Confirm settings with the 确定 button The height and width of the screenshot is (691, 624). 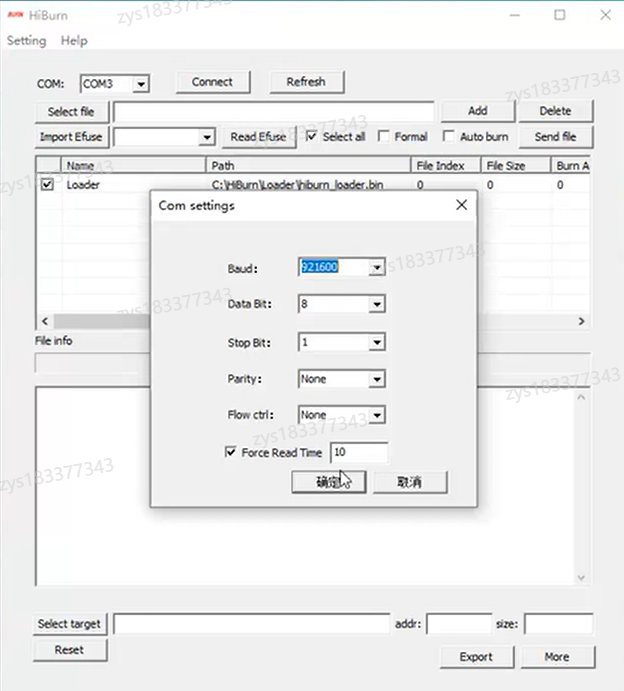click(328, 482)
